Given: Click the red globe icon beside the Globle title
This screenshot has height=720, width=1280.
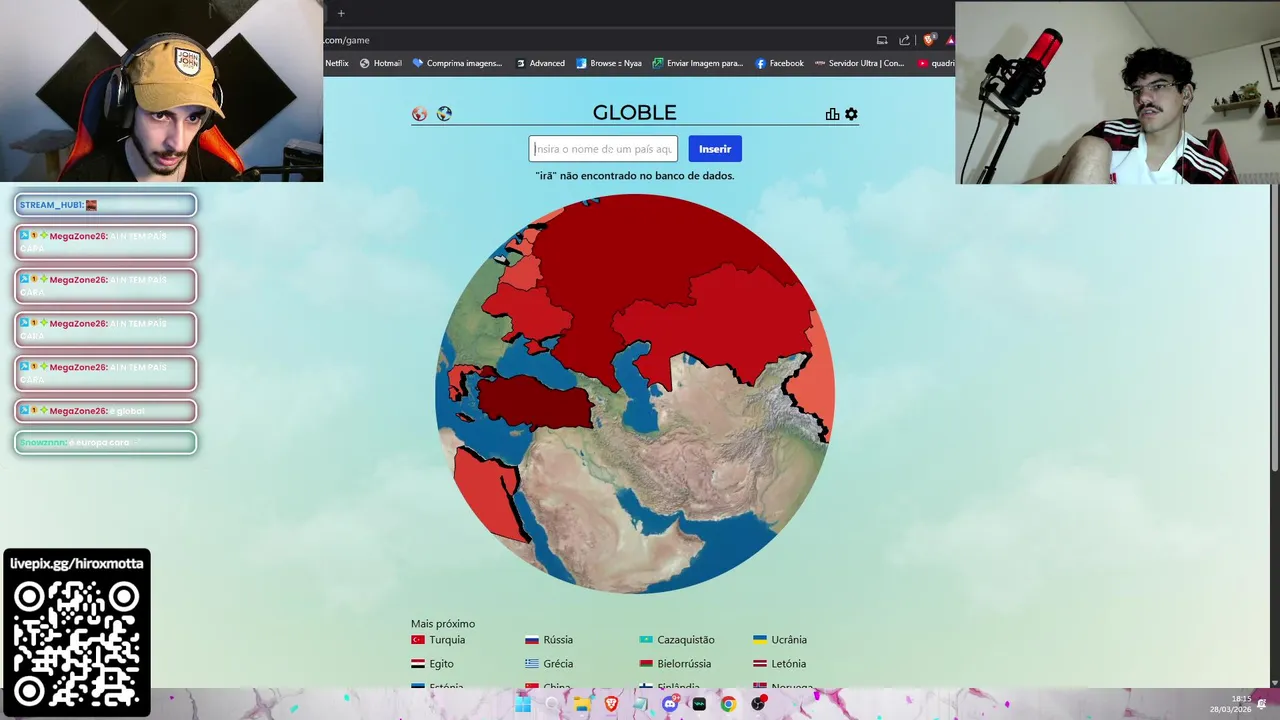Looking at the screenshot, I should point(419,114).
